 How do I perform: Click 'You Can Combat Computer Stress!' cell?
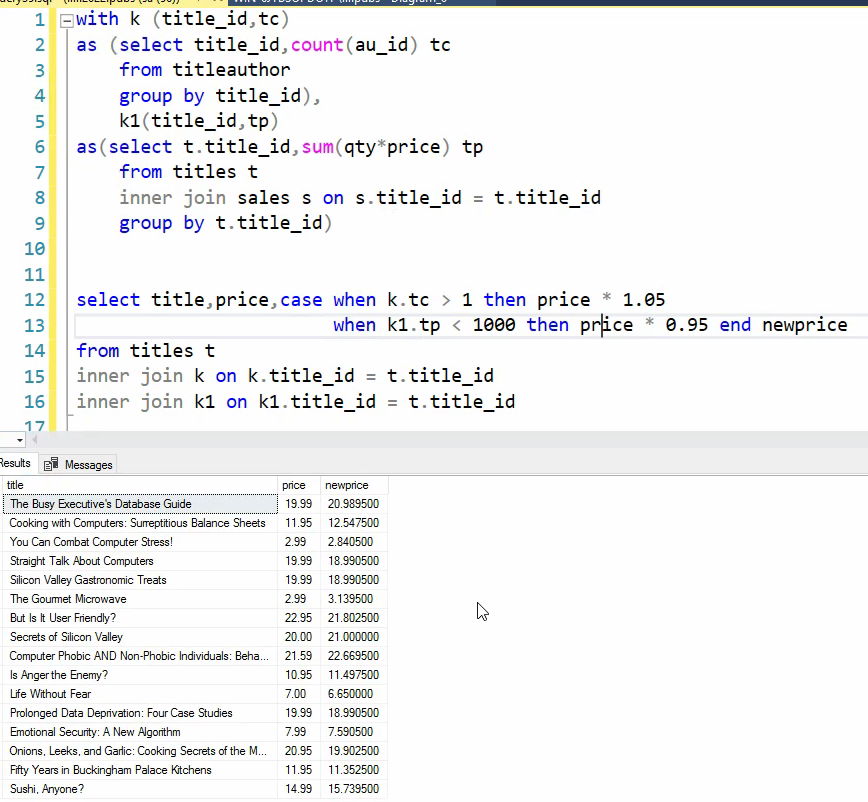(140, 542)
